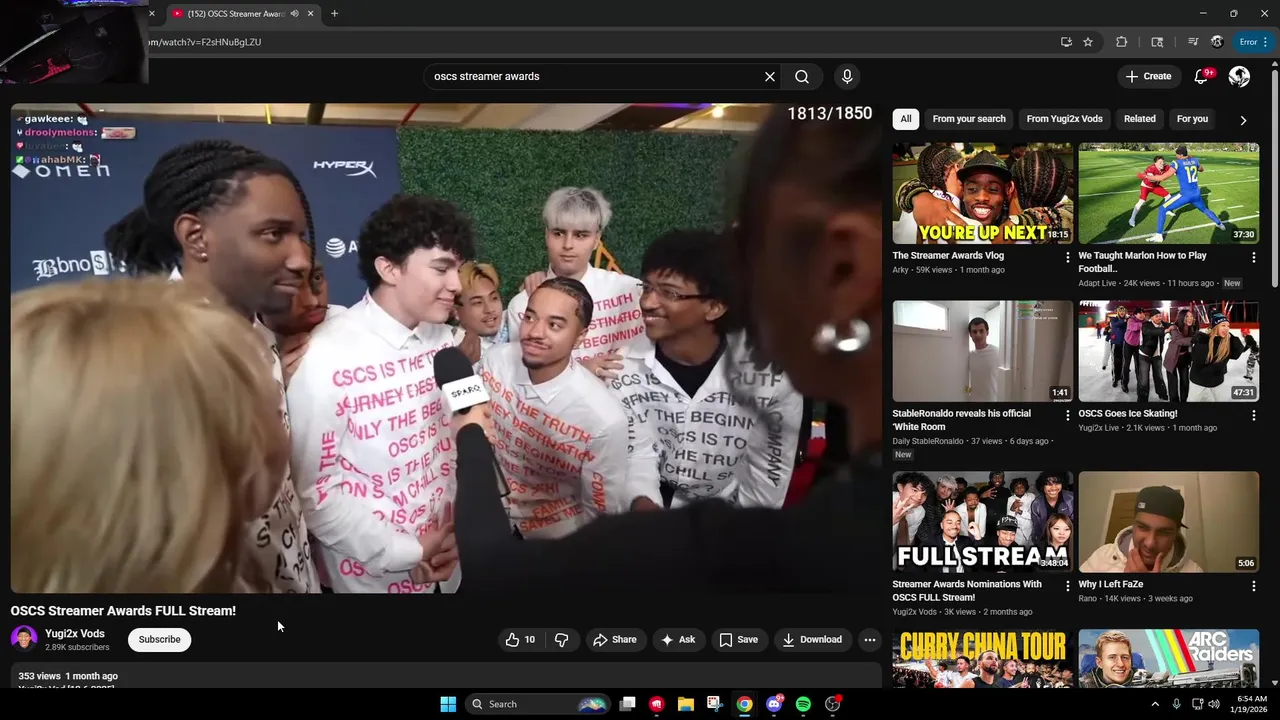Click the title Why I Left FaZe
The height and width of the screenshot is (720, 1280).
(1111, 584)
